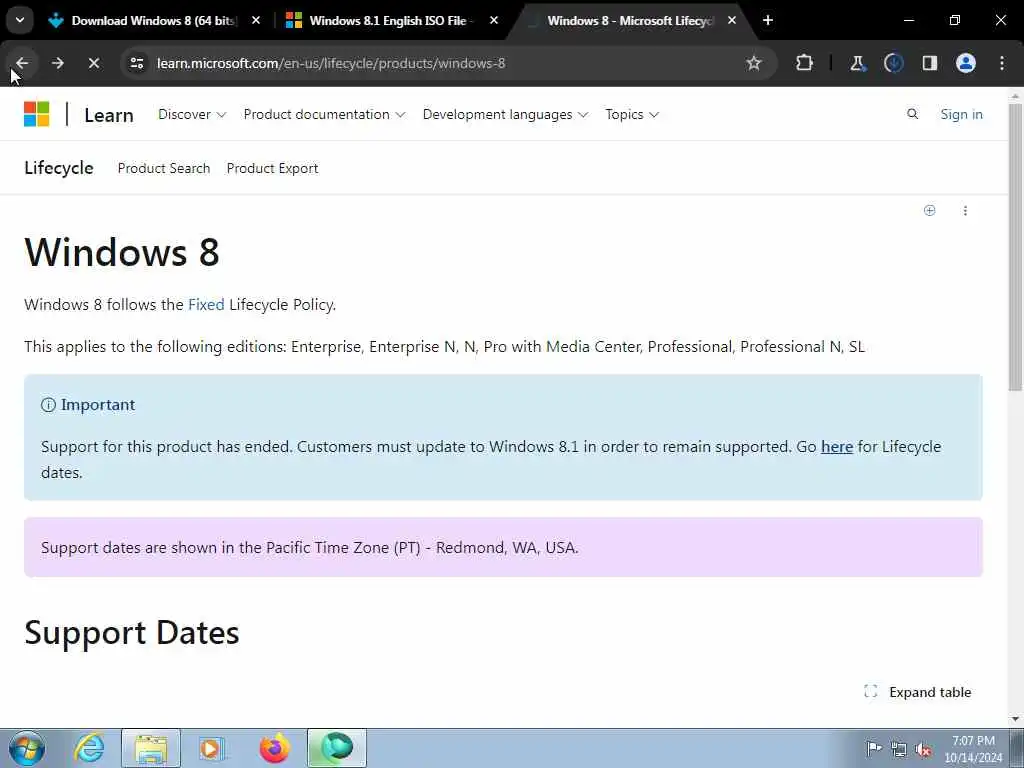Click Expand table button
The height and width of the screenshot is (768, 1024).
[x=918, y=692]
